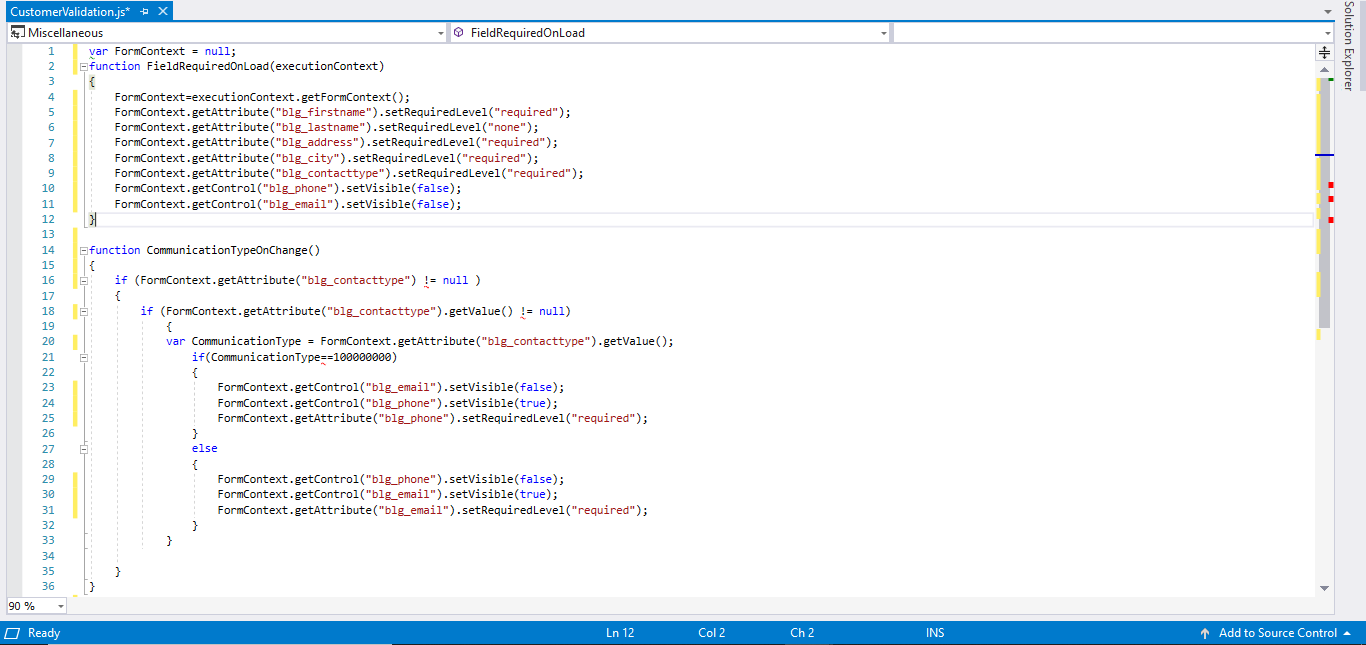Viewport: 1366px width, 645px height.
Task: Toggle the INS insert mode indicator
Action: pyautogui.click(x=934, y=633)
